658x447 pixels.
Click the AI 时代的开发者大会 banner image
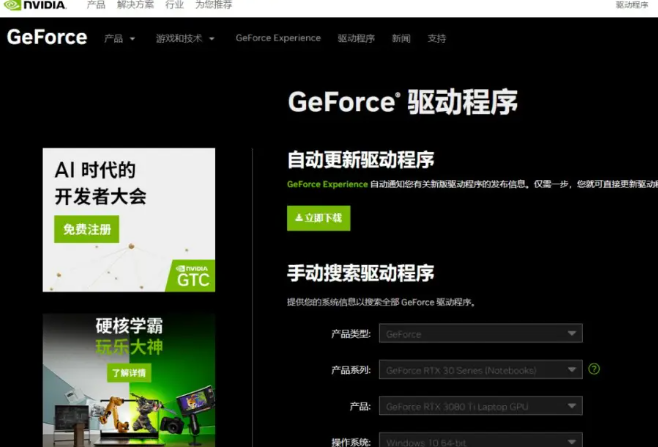pyautogui.click(x=129, y=220)
